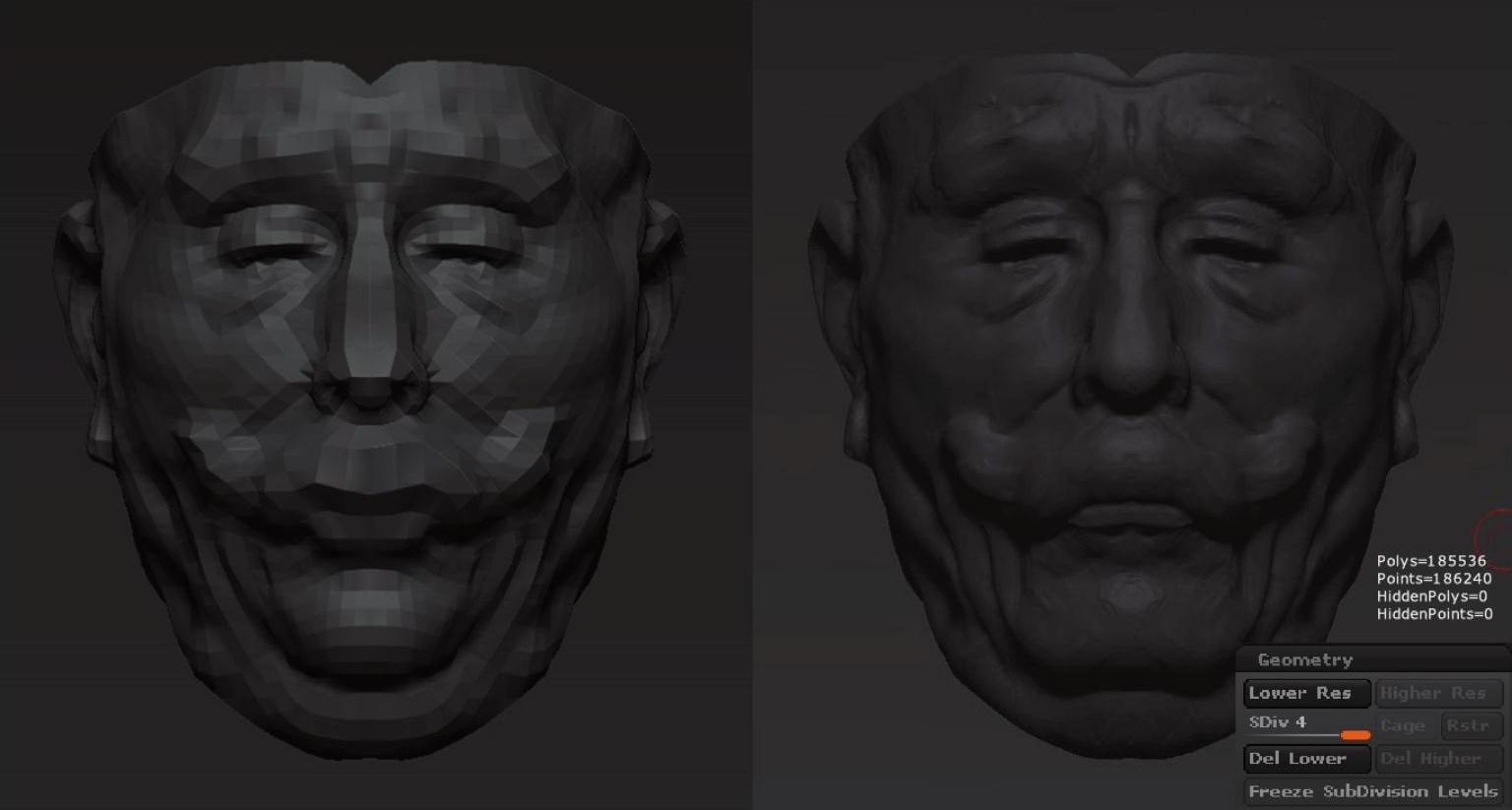
Task: Select the HiddenPoints=0 readout text
Action: pyautogui.click(x=1434, y=614)
